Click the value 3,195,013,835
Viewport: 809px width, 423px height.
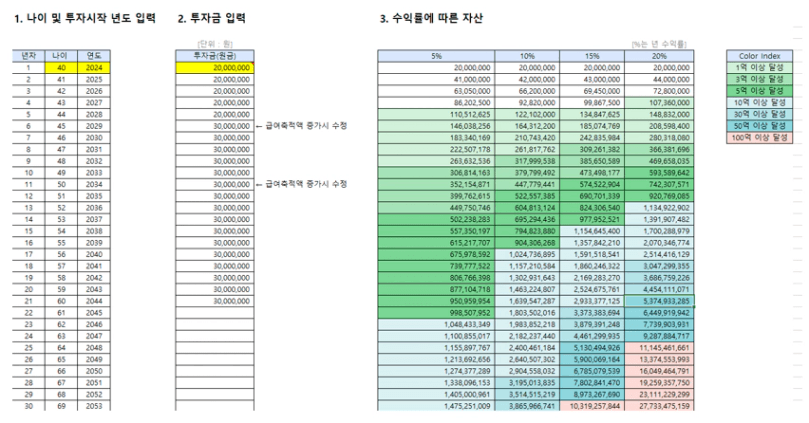coord(527,383)
